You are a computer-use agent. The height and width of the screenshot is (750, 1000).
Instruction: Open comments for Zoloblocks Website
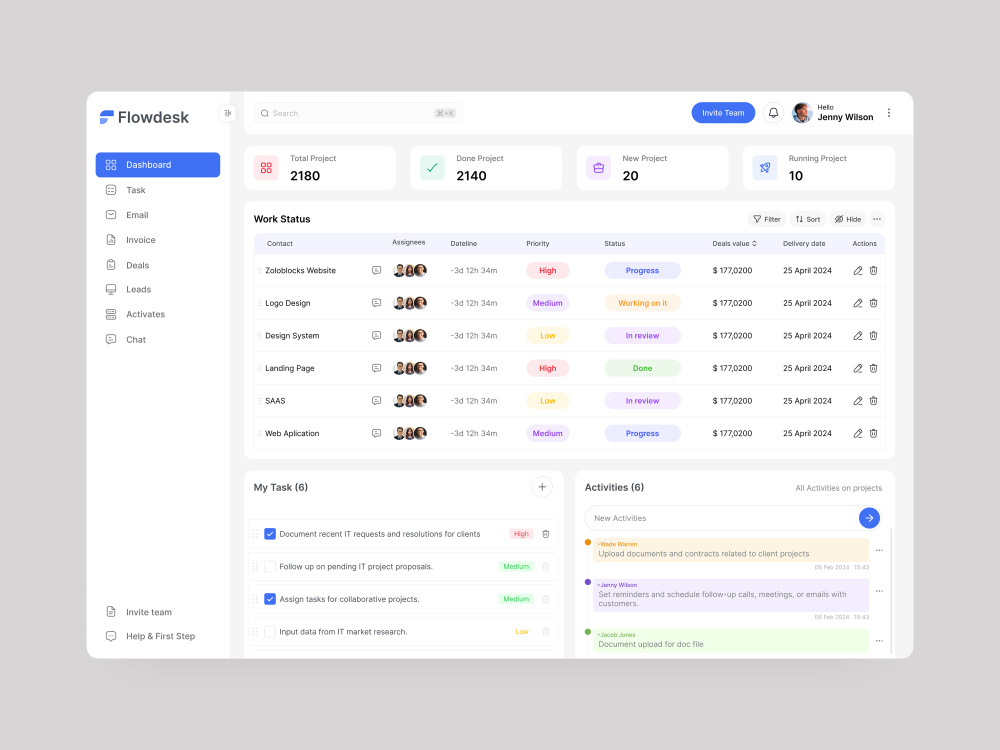coord(376,270)
